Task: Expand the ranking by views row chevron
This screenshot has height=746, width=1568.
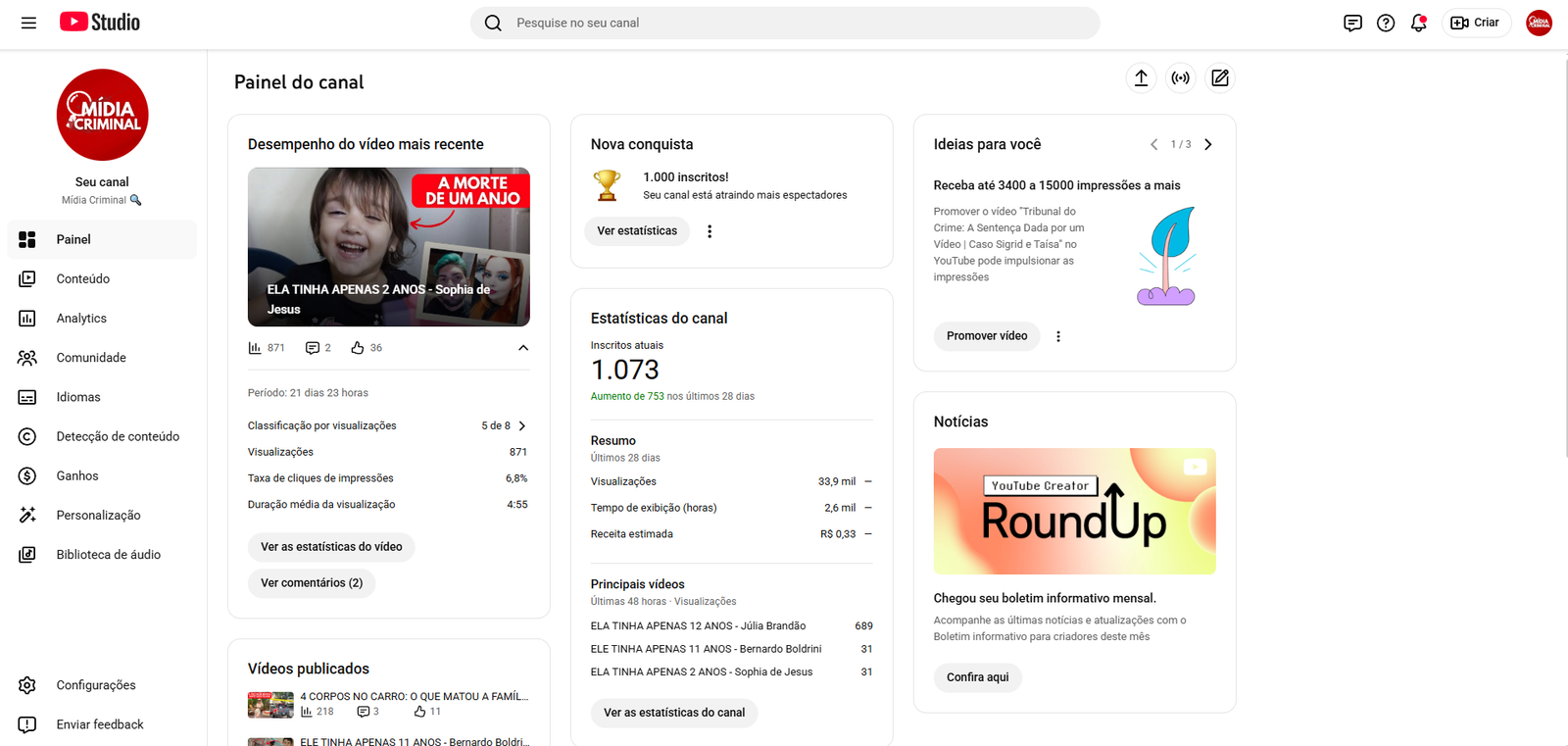Action: [522, 425]
